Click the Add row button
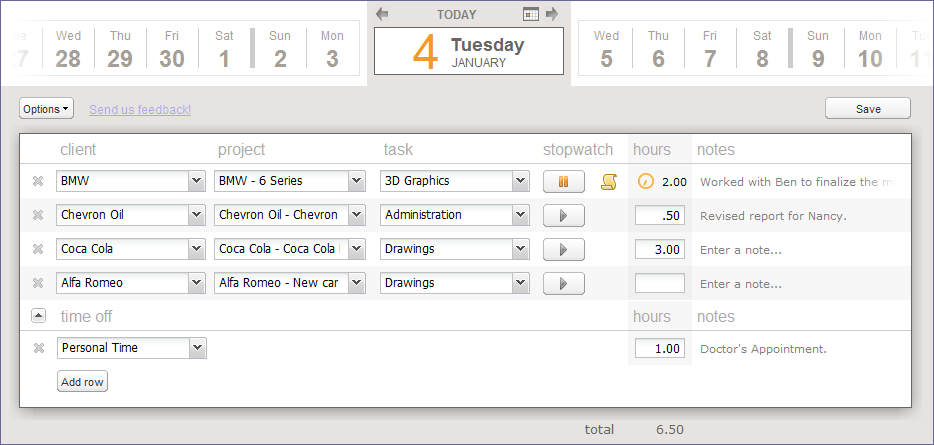 click(x=82, y=382)
